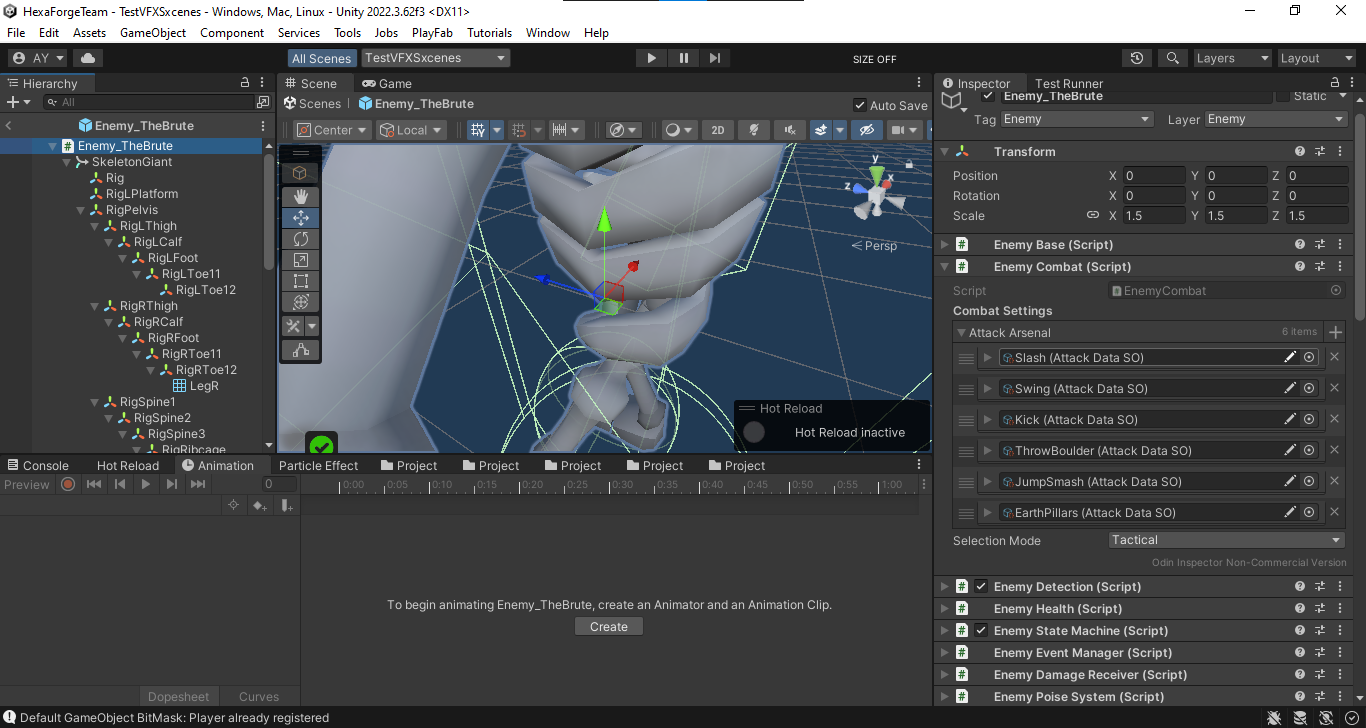The width and height of the screenshot is (1366, 728).
Task: Click the Play button in main toolbar
Action: [x=651, y=58]
